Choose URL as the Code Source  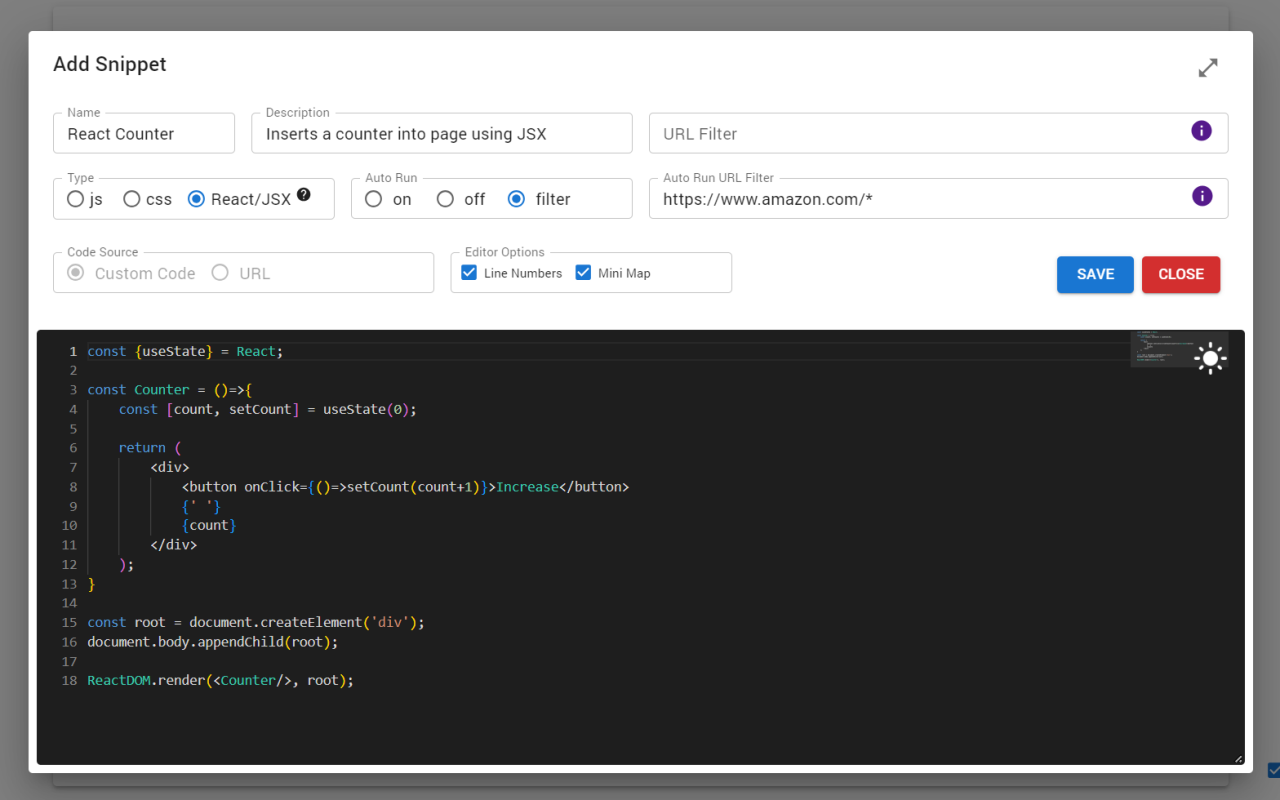click(219, 272)
